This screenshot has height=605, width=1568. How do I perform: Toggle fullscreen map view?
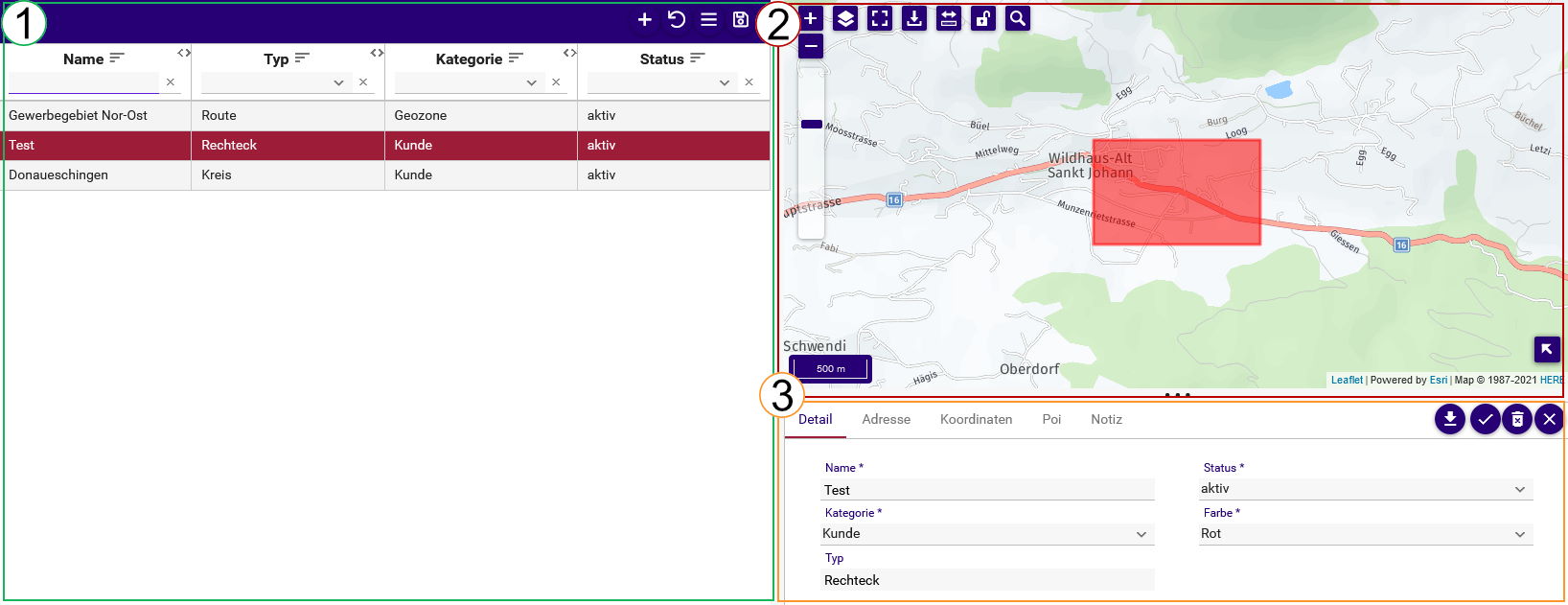click(x=880, y=18)
